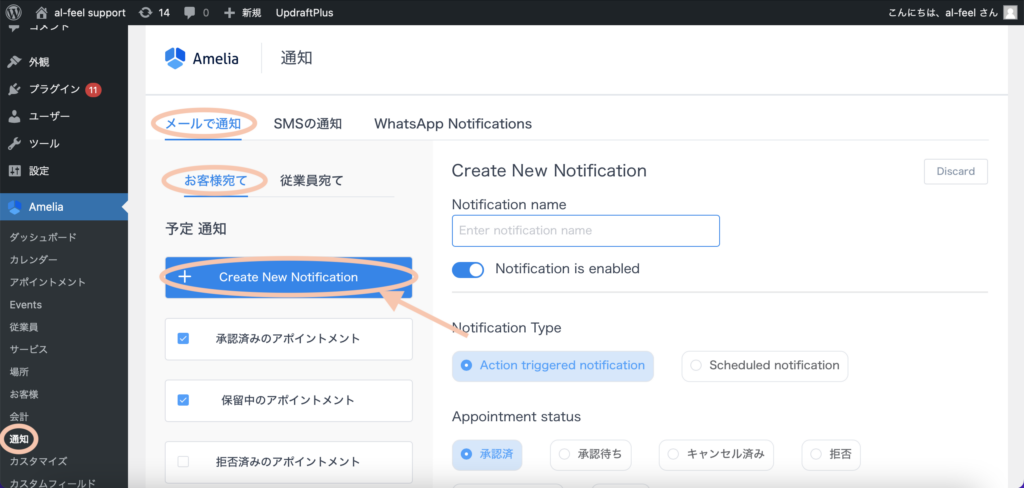The image size is (1024, 488).
Task: Click the Notification name input field
Action: pyautogui.click(x=585, y=231)
